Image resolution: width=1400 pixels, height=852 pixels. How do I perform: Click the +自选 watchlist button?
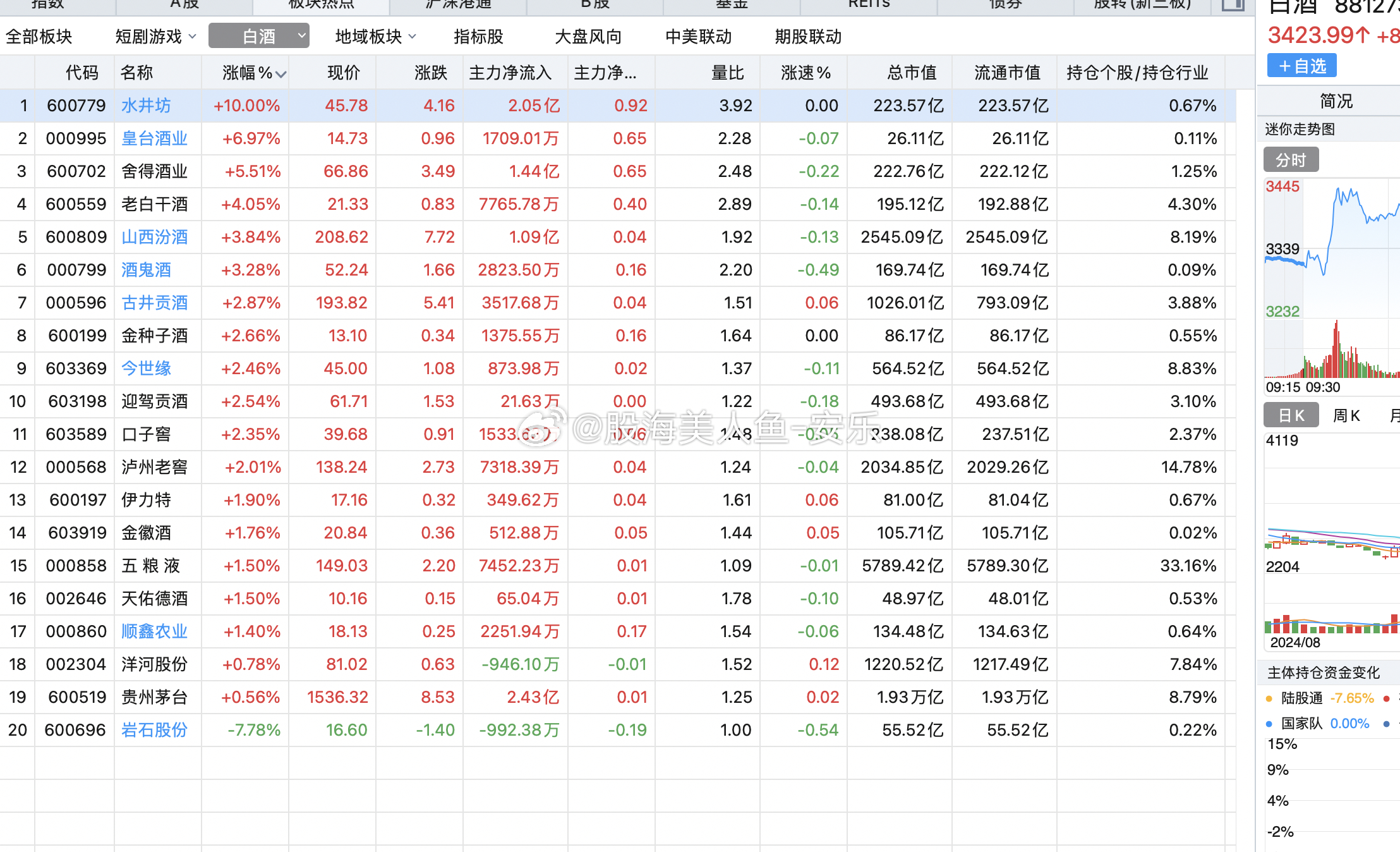tap(1301, 65)
